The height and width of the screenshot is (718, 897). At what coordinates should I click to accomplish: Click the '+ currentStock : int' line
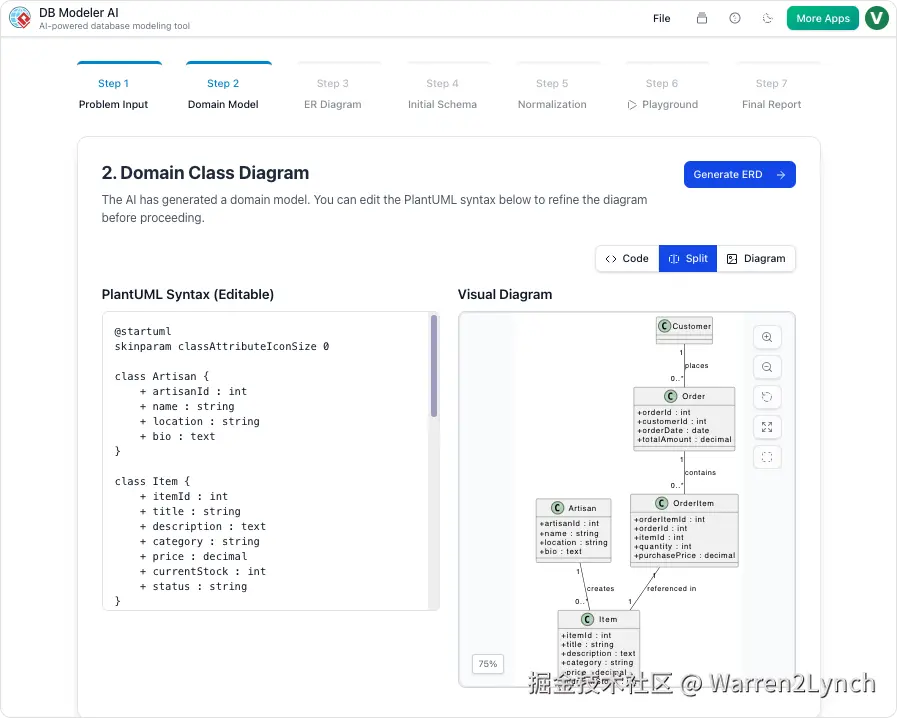pos(203,571)
